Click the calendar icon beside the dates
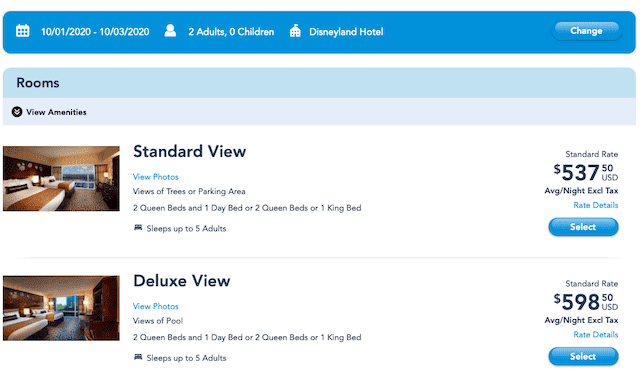640x387 pixels. pyautogui.click(x=22, y=31)
